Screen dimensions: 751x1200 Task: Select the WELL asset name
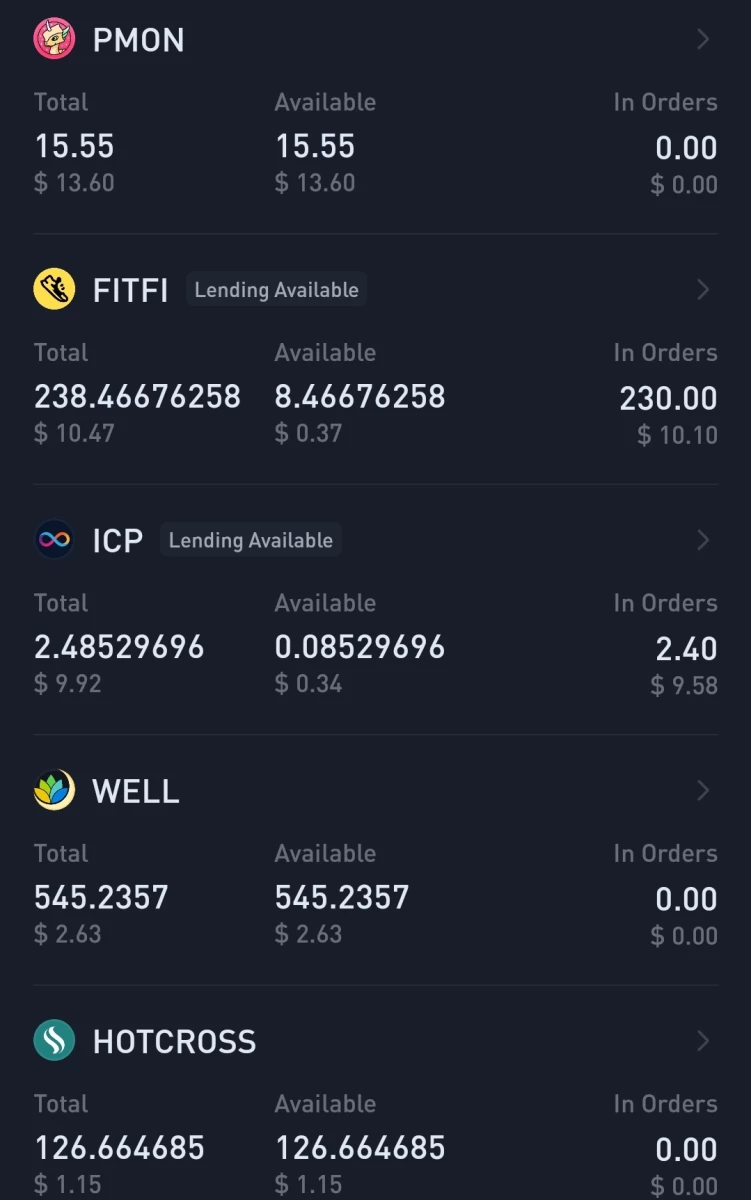tap(135, 792)
